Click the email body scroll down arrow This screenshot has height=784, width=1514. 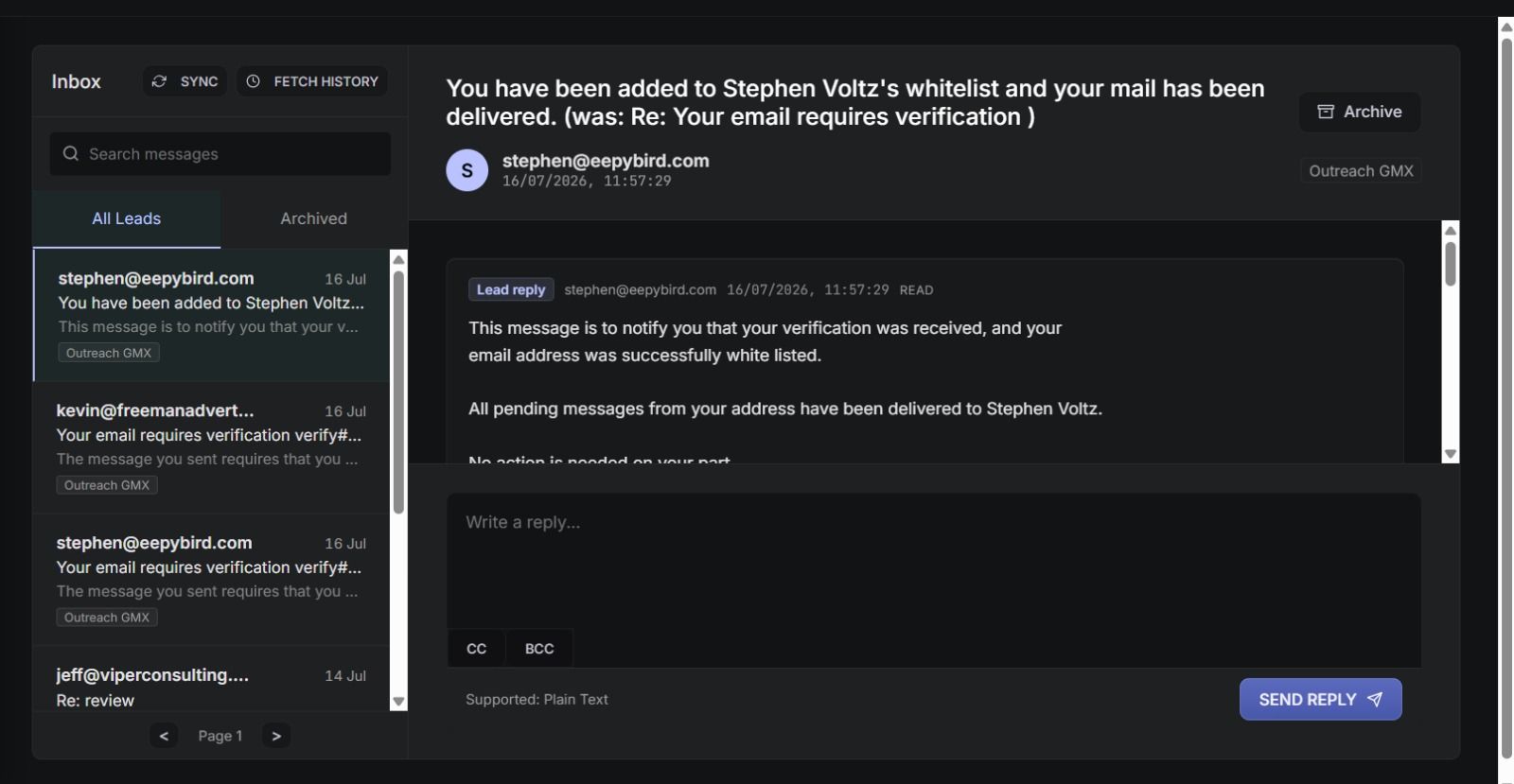tap(1450, 454)
